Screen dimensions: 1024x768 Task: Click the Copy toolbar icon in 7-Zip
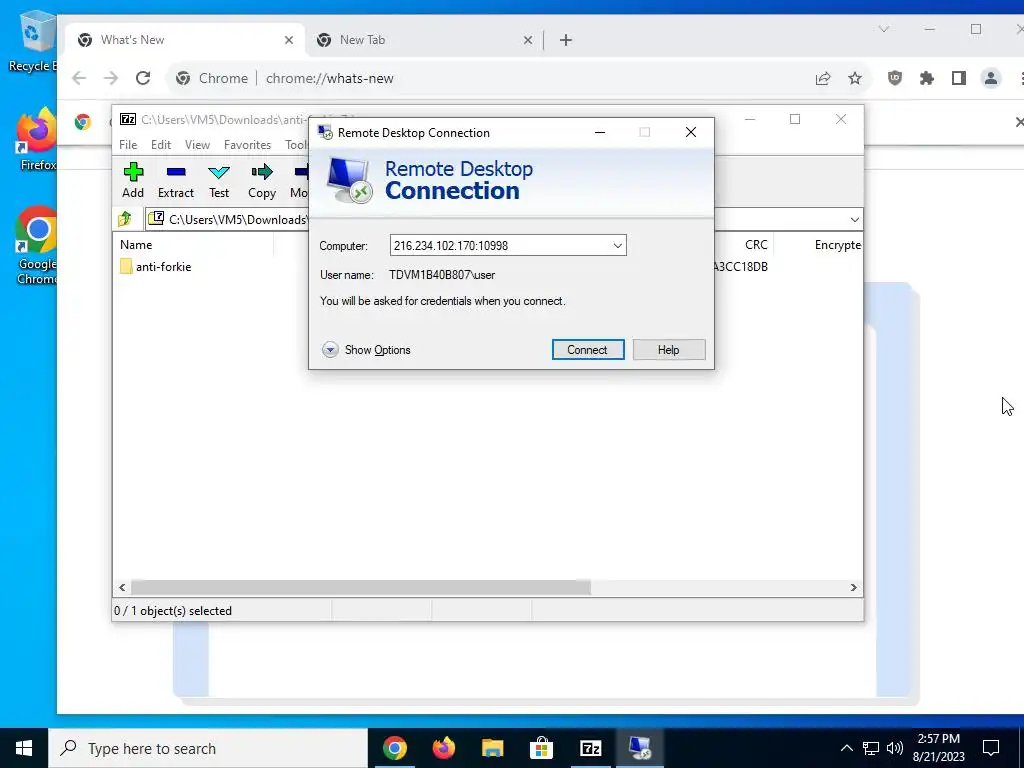click(262, 180)
